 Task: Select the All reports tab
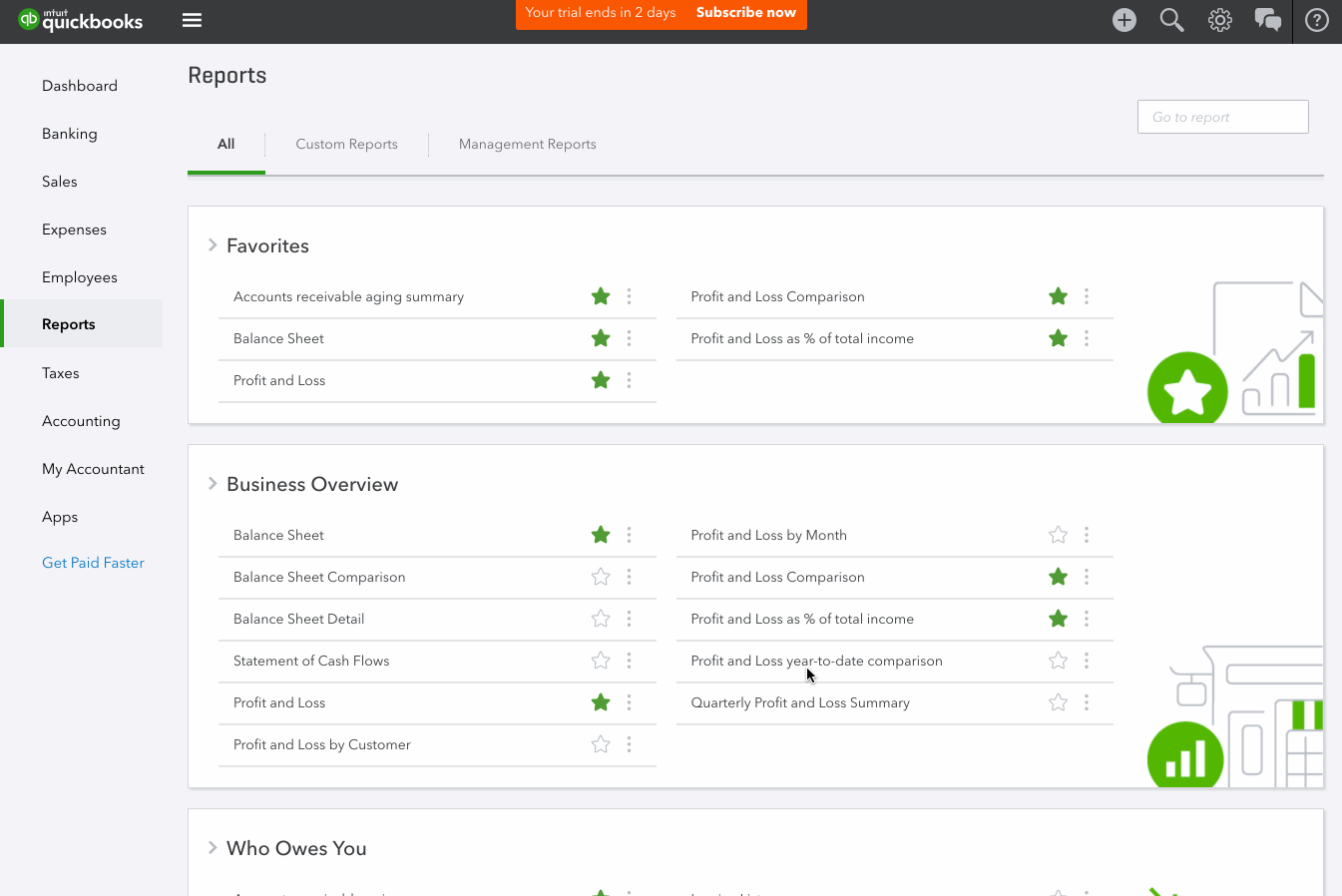(x=226, y=145)
